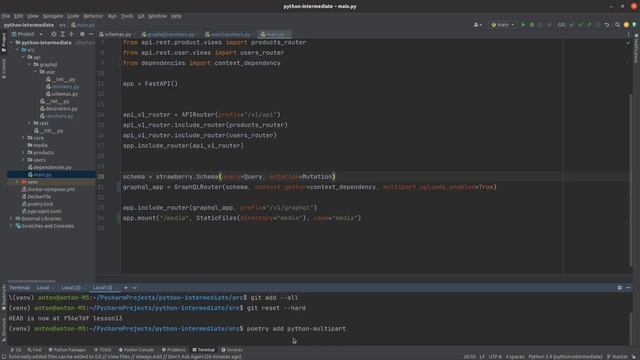
Task: Click the rollback undo arrow icon
Action: click(x=607, y=25)
